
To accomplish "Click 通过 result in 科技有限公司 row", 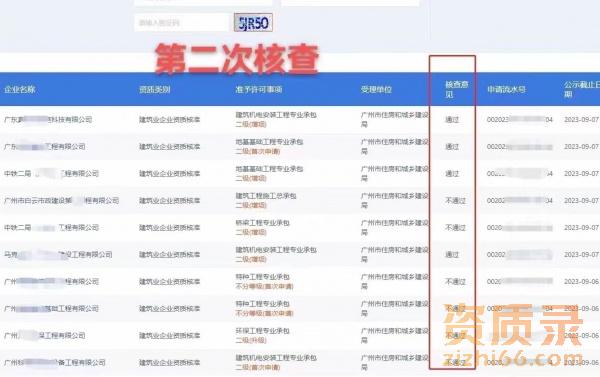I will tap(452, 119).
